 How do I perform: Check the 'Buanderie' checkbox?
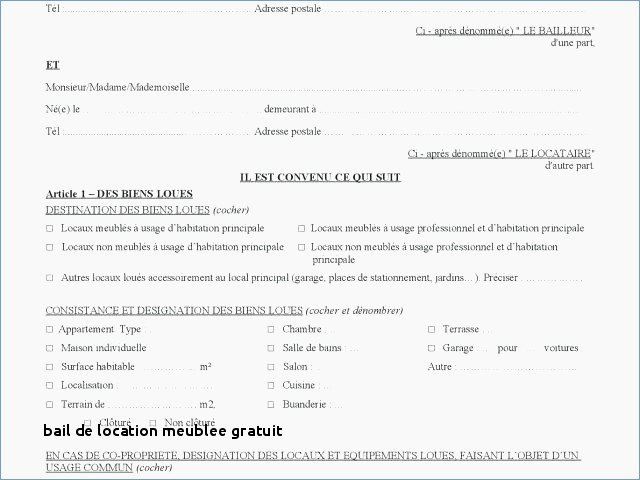tap(271, 404)
